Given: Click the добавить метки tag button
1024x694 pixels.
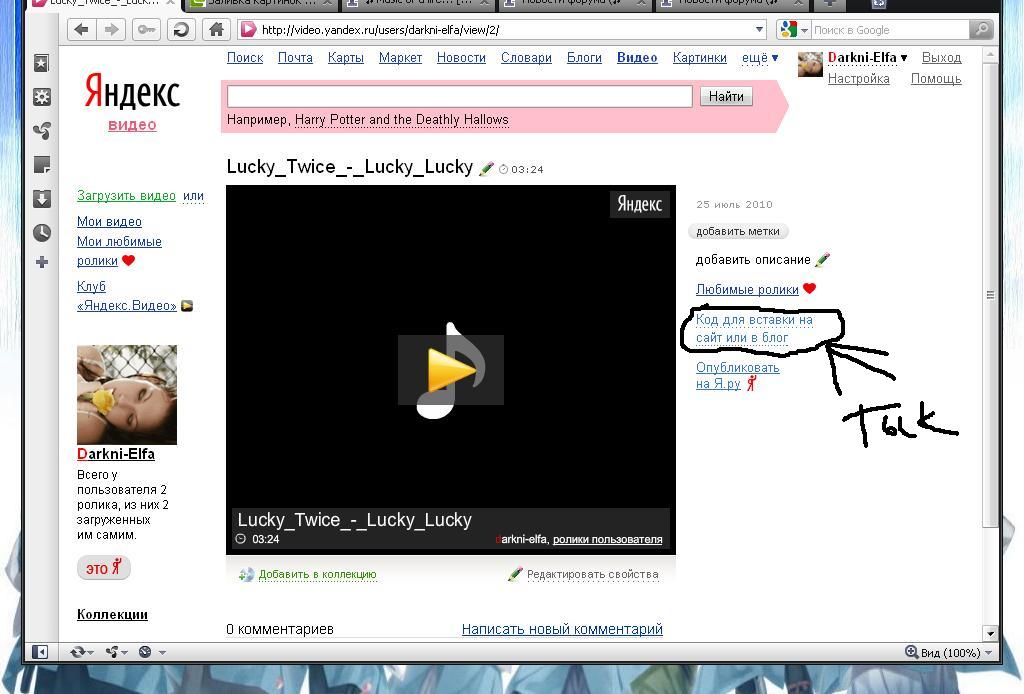Looking at the screenshot, I should [x=737, y=231].
